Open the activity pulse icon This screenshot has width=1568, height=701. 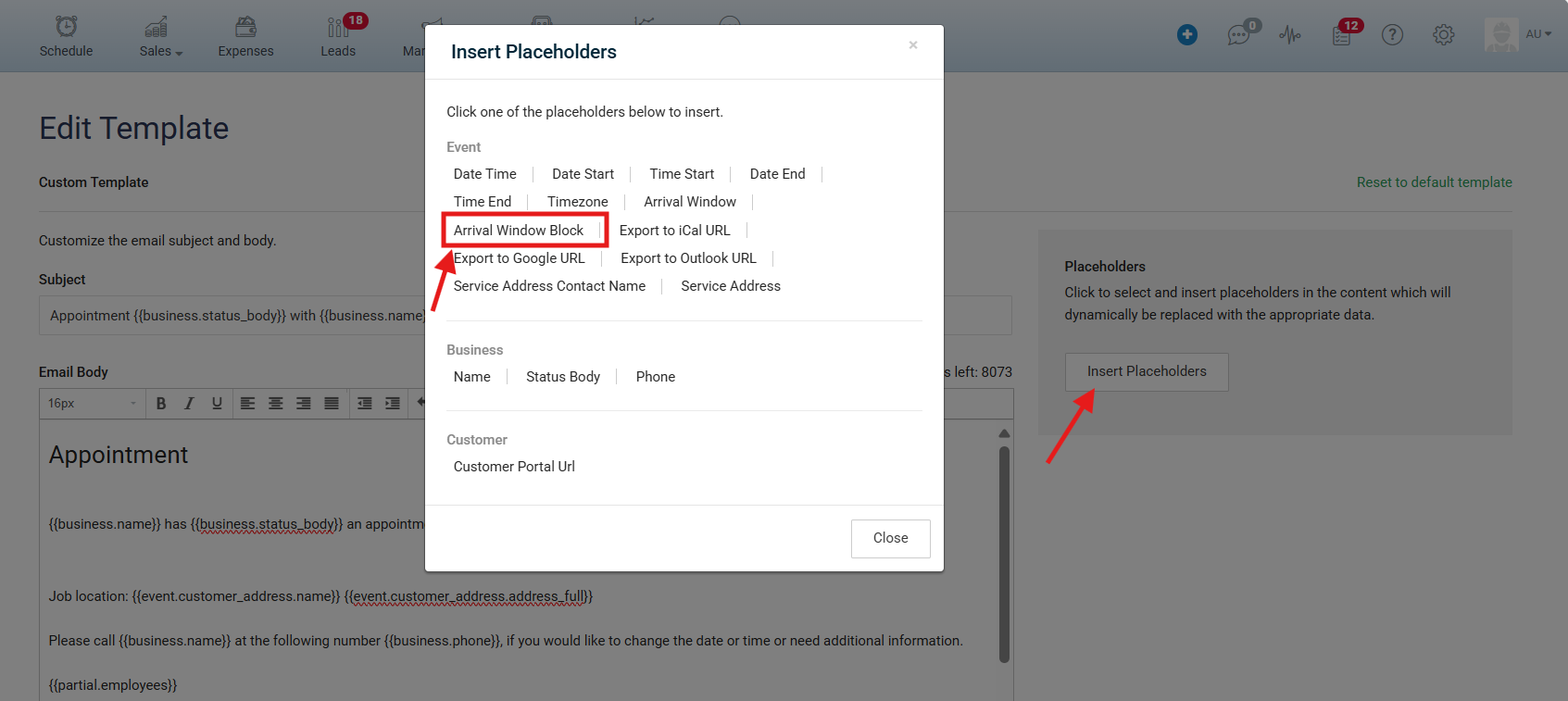click(1290, 35)
